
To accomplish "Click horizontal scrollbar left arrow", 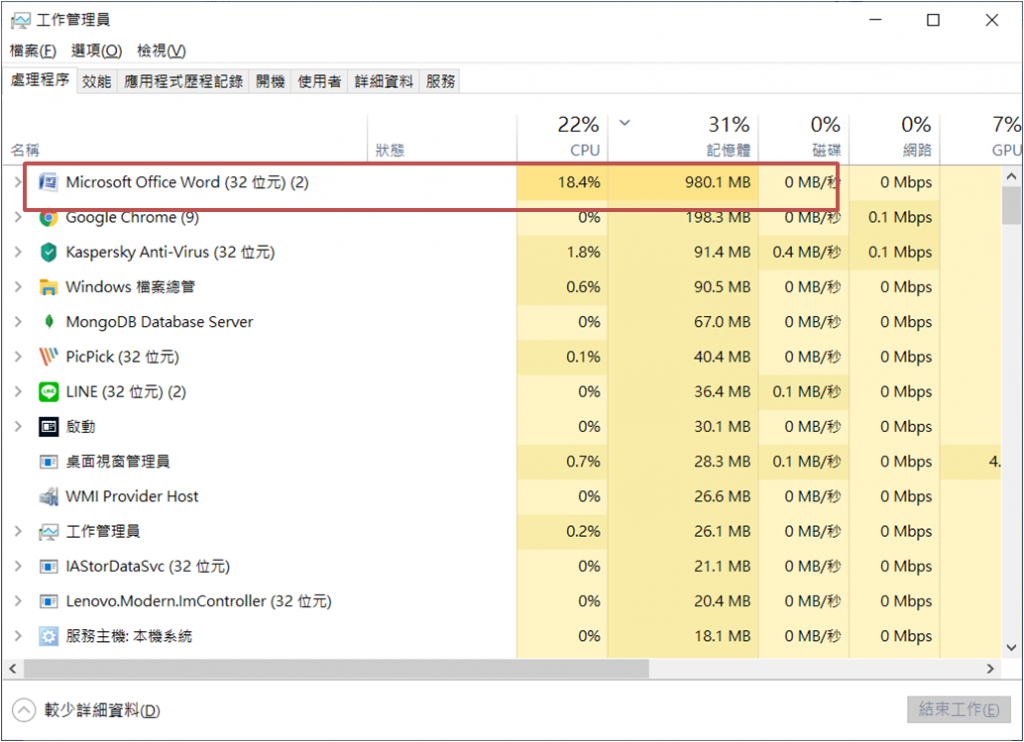I will (12, 669).
